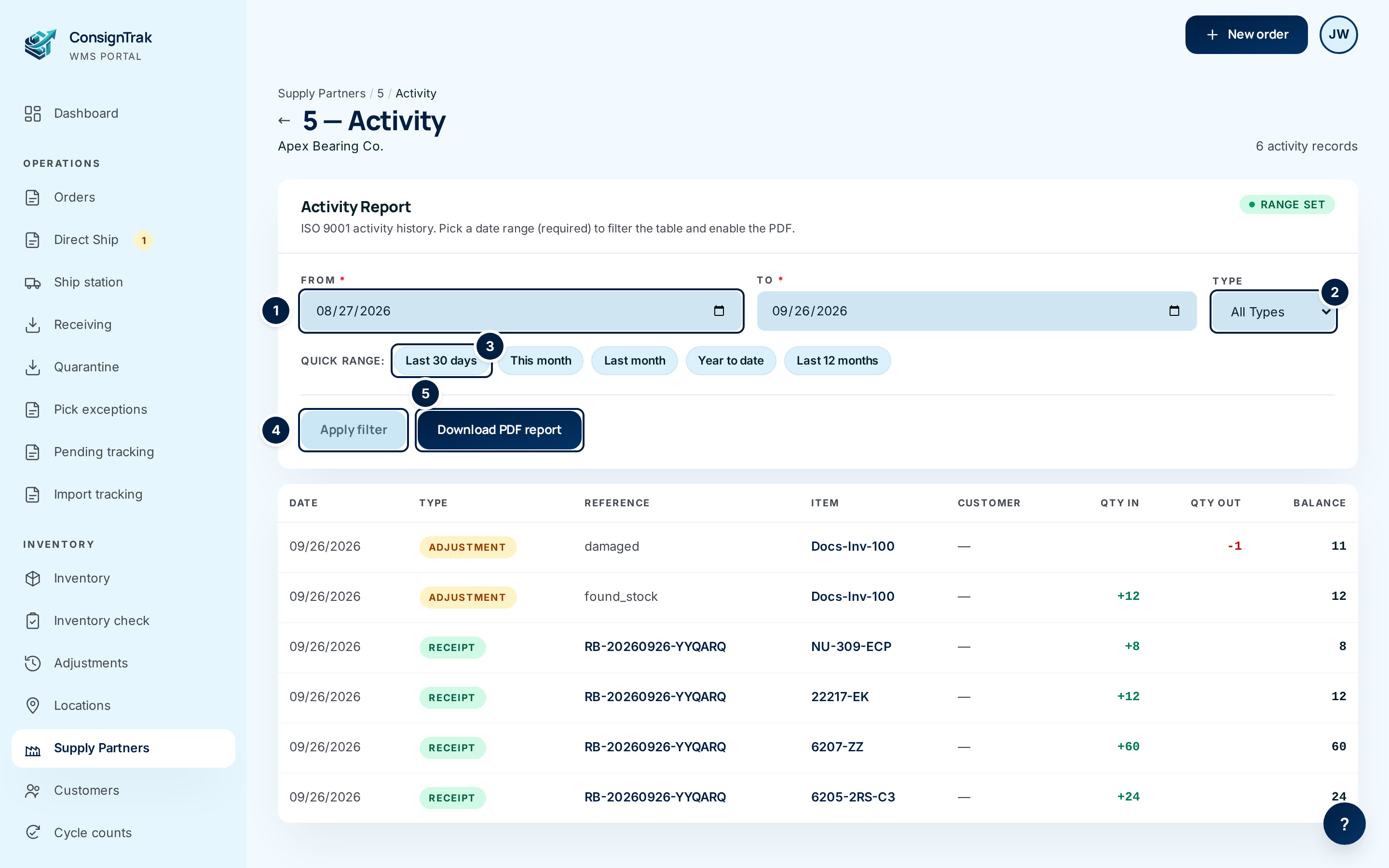
Task: Click the Pick exceptions document icon
Action: click(33, 410)
